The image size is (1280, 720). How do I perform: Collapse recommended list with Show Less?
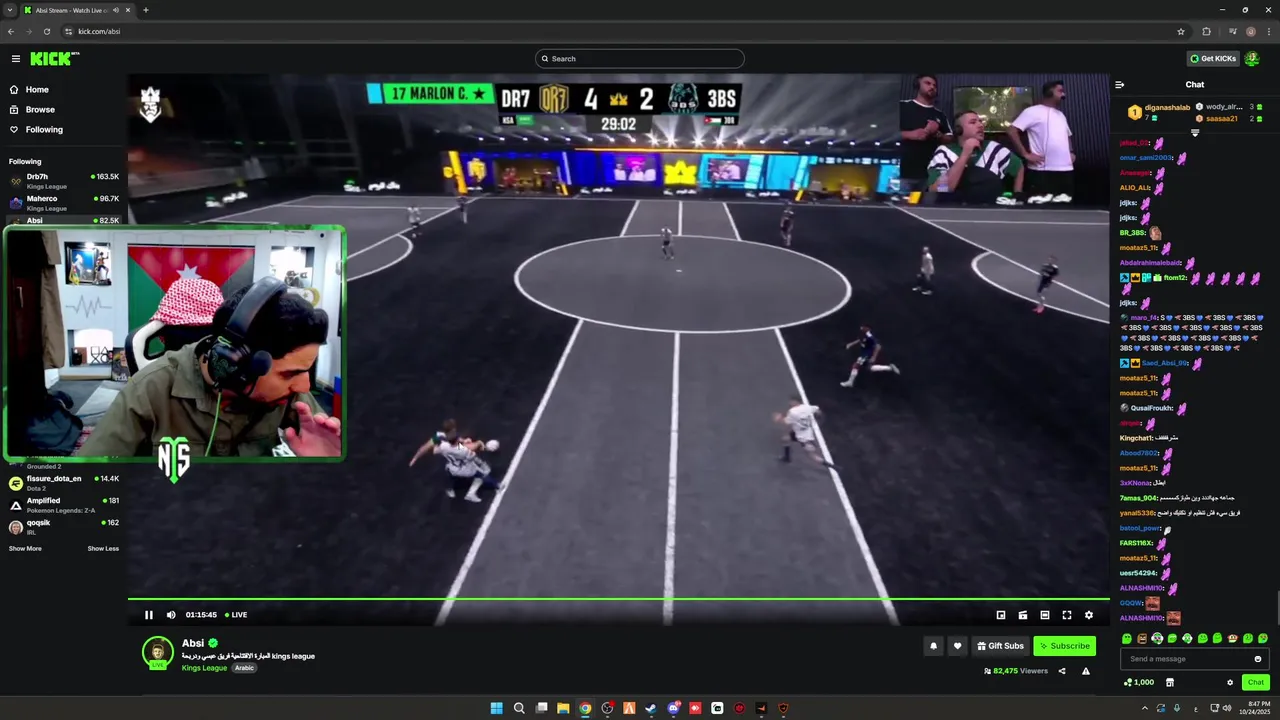click(x=103, y=549)
